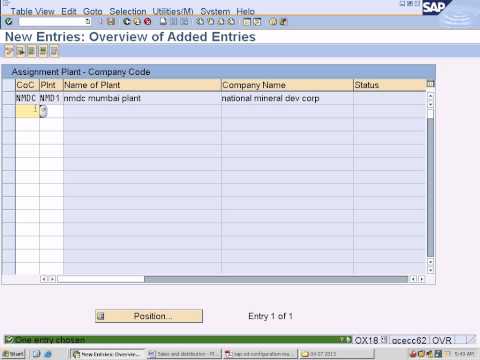This screenshot has height=360, width=480.
Task: Click the Copy As icon with arrow
Action: pyautogui.click(x=20, y=51)
